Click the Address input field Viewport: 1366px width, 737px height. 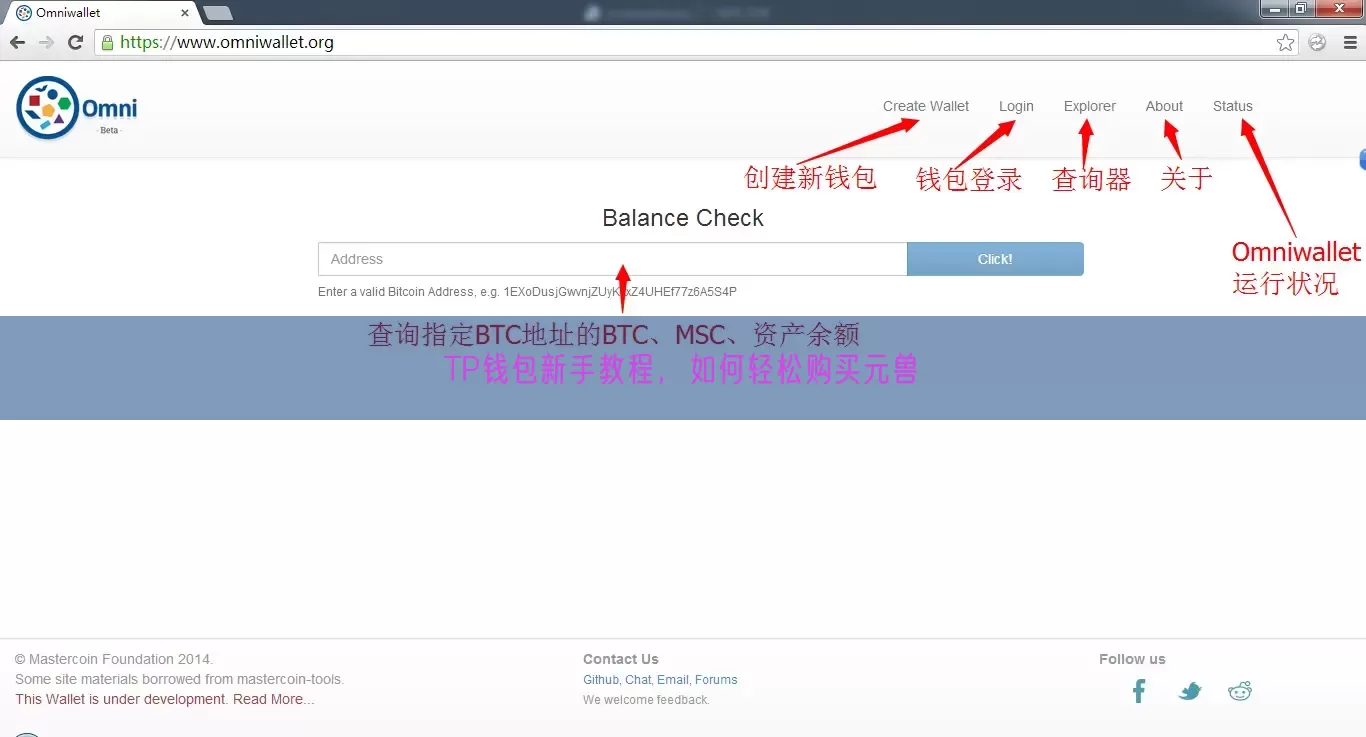pos(612,259)
